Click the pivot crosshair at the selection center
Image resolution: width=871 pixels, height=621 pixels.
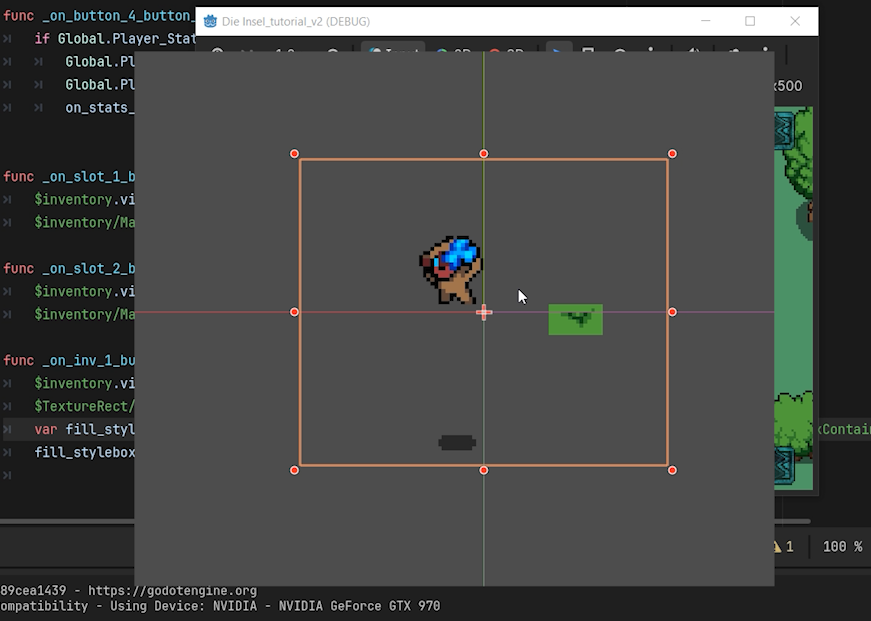pyautogui.click(x=484, y=312)
